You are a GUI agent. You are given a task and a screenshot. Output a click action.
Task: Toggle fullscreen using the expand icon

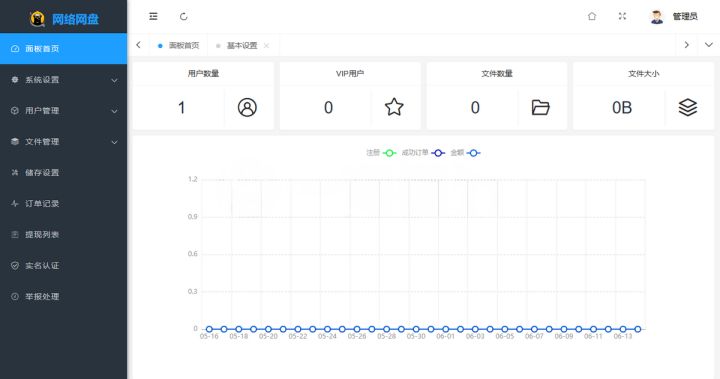(622, 17)
